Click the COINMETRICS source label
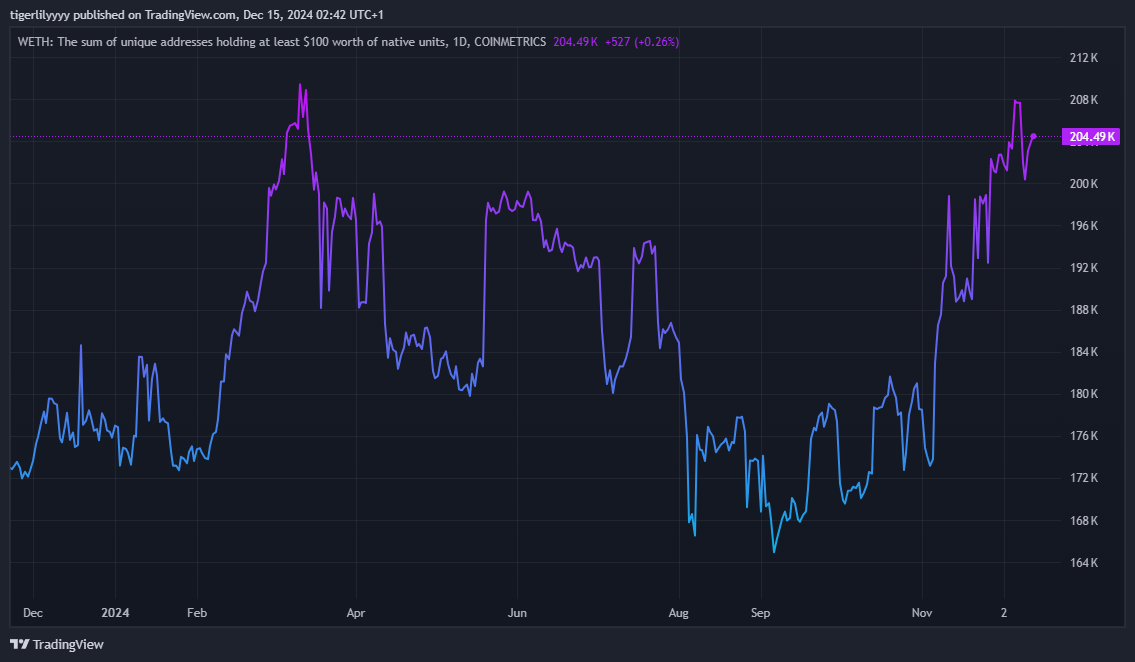 tap(510, 42)
